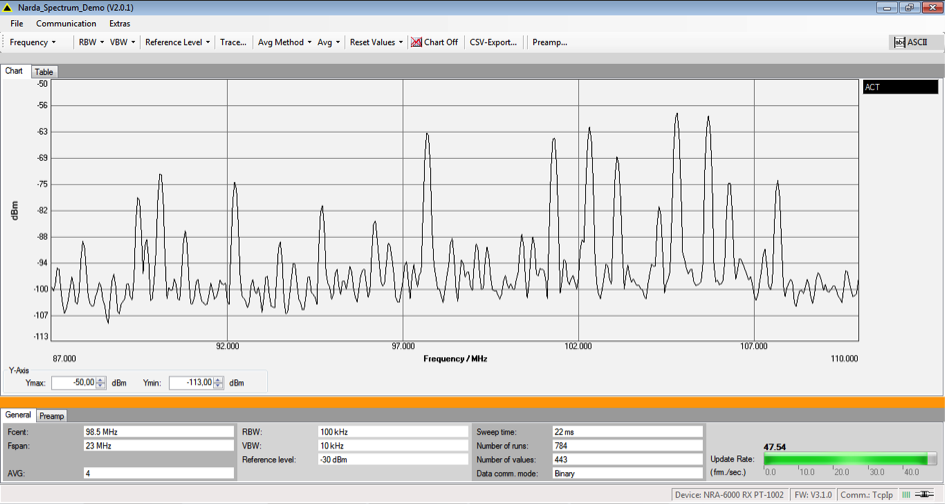Click the 'Frequency / MHz' axis title
The height and width of the screenshot is (504, 945).
455,359
